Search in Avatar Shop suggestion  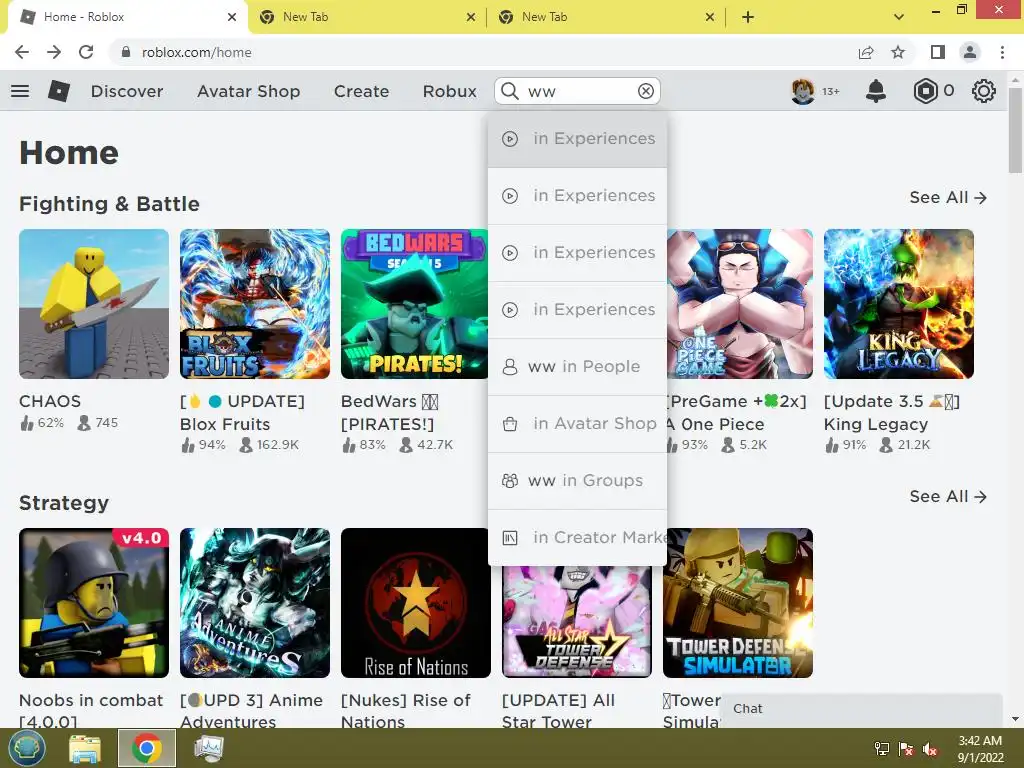577,423
